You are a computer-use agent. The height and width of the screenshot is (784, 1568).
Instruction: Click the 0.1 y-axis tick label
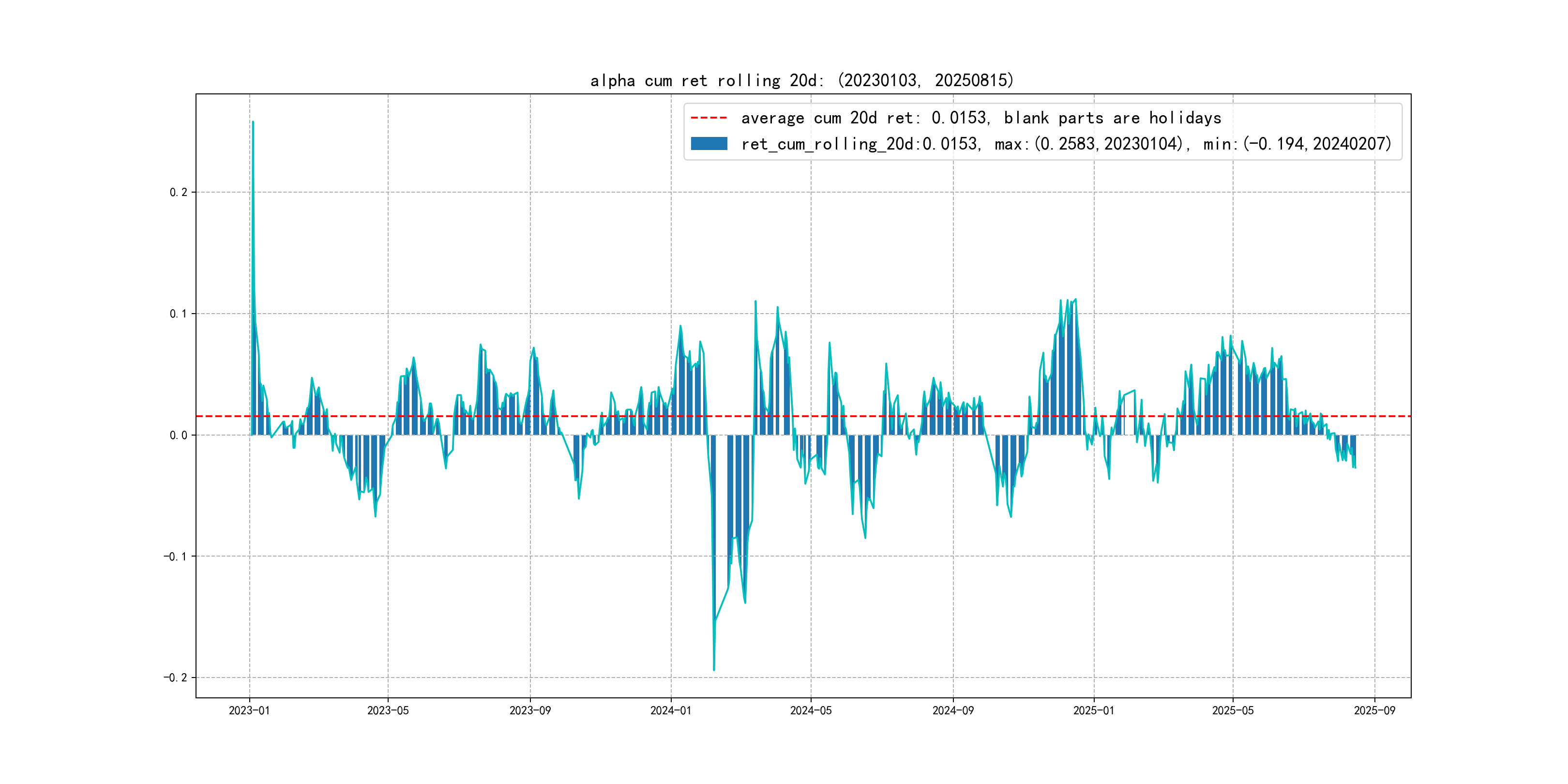[x=179, y=314]
